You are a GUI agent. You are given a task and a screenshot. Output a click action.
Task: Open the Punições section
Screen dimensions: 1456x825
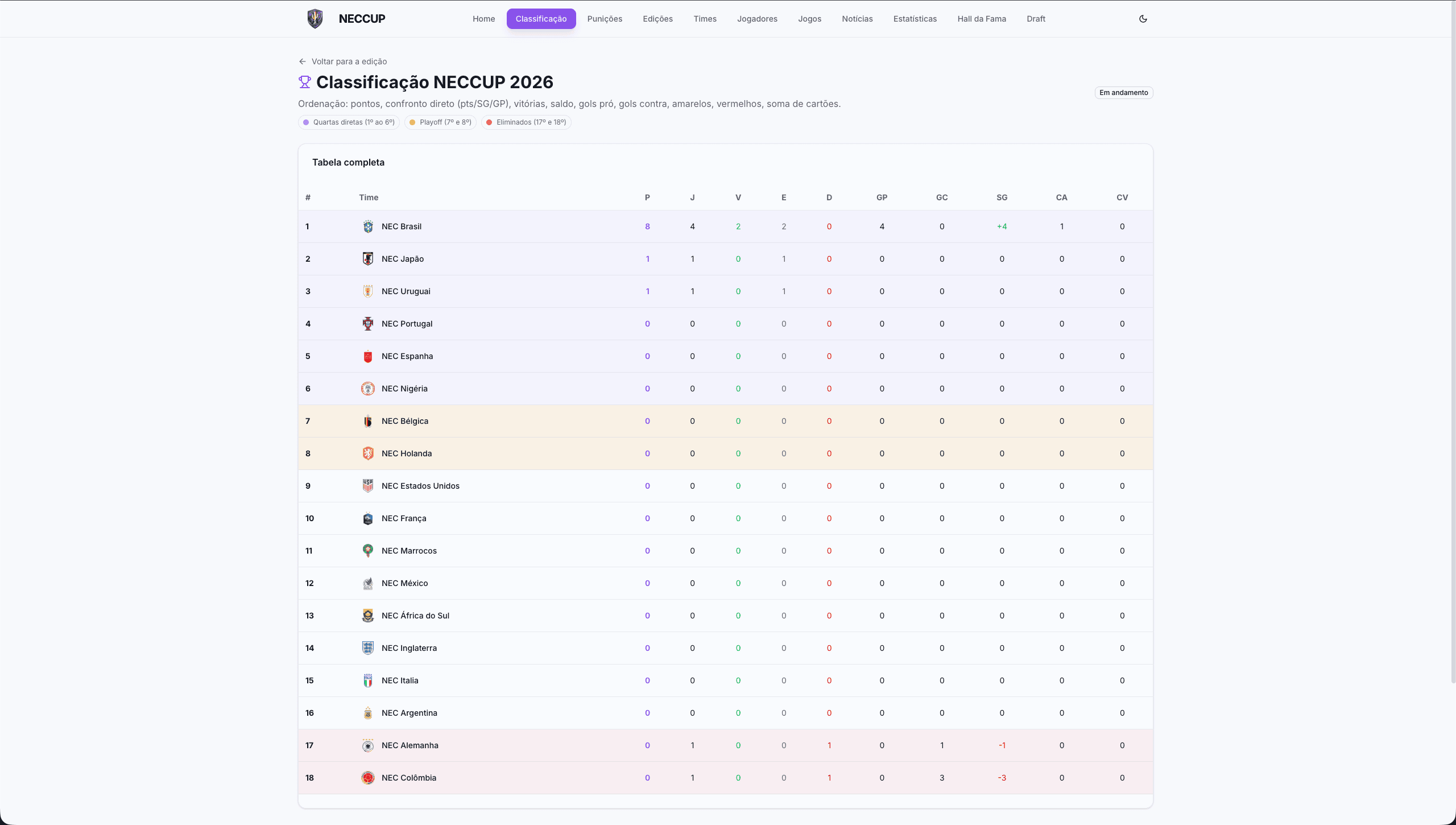pyautogui.click(x=605, y=18)
